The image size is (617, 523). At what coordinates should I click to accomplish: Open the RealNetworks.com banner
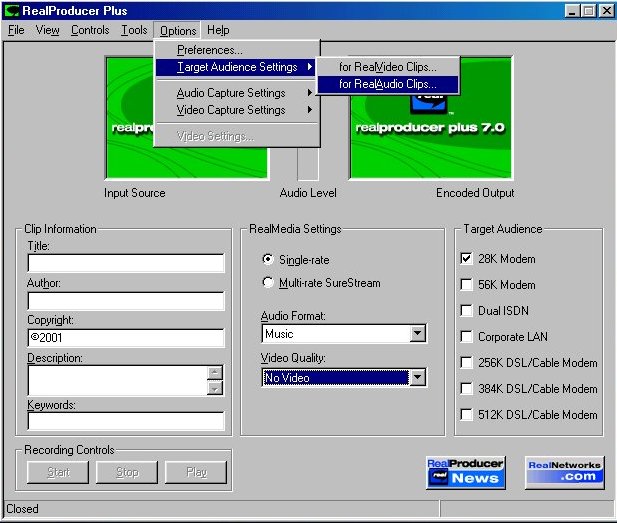(x=564, y=472)
